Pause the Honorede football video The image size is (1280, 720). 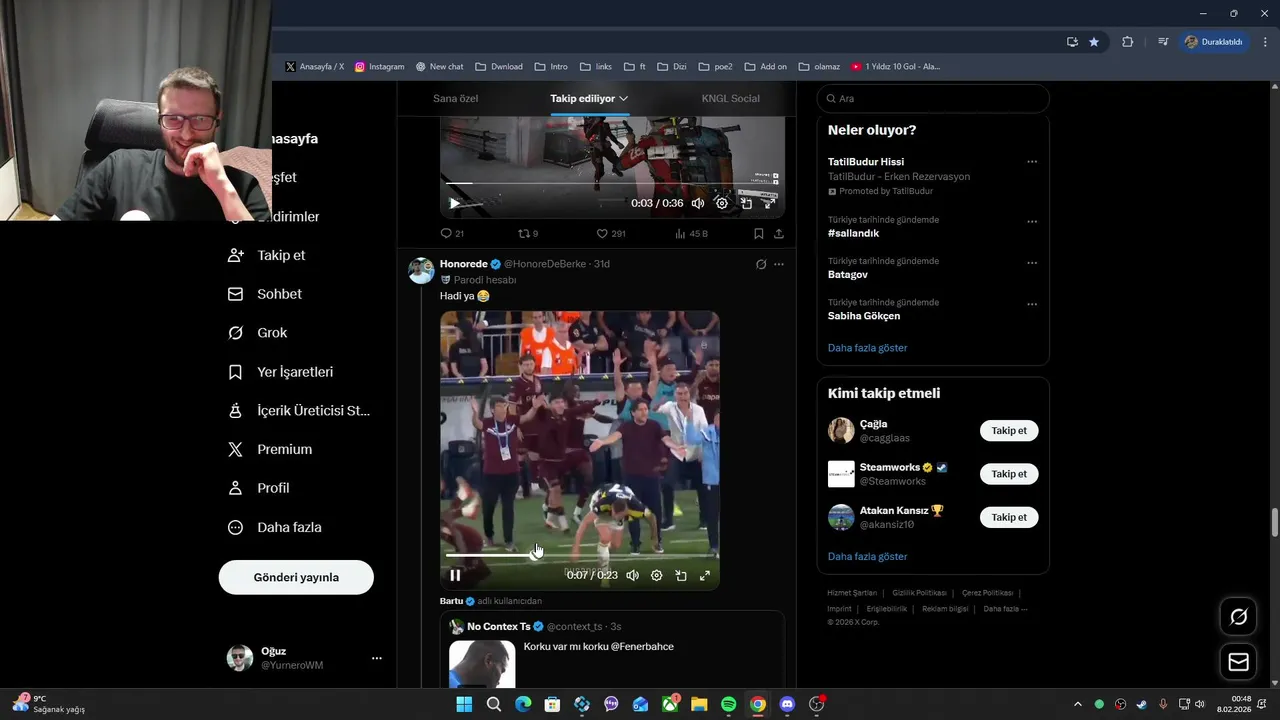[455, 575]
